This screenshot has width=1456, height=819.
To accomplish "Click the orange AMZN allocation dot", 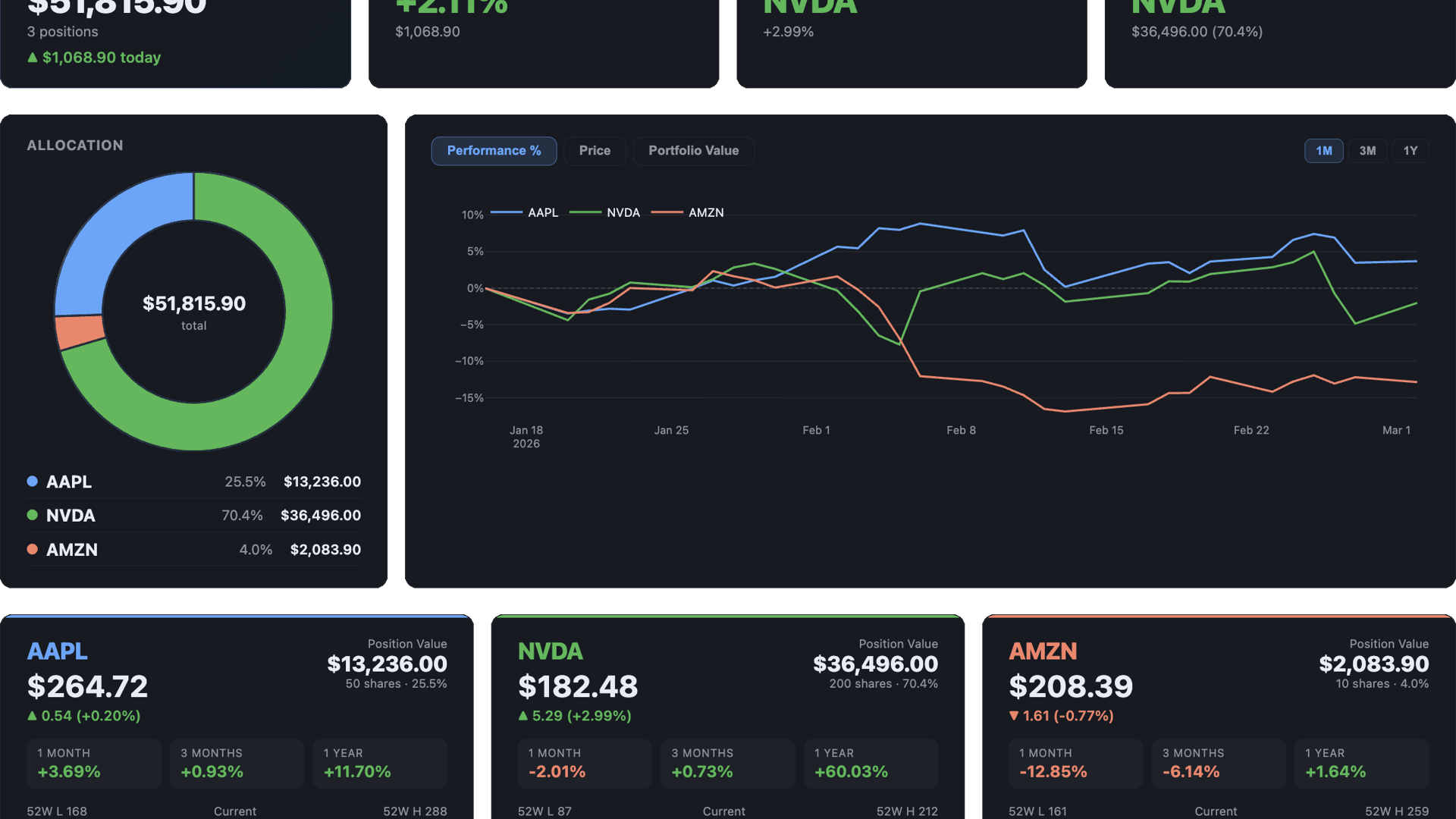I will 33,549.
